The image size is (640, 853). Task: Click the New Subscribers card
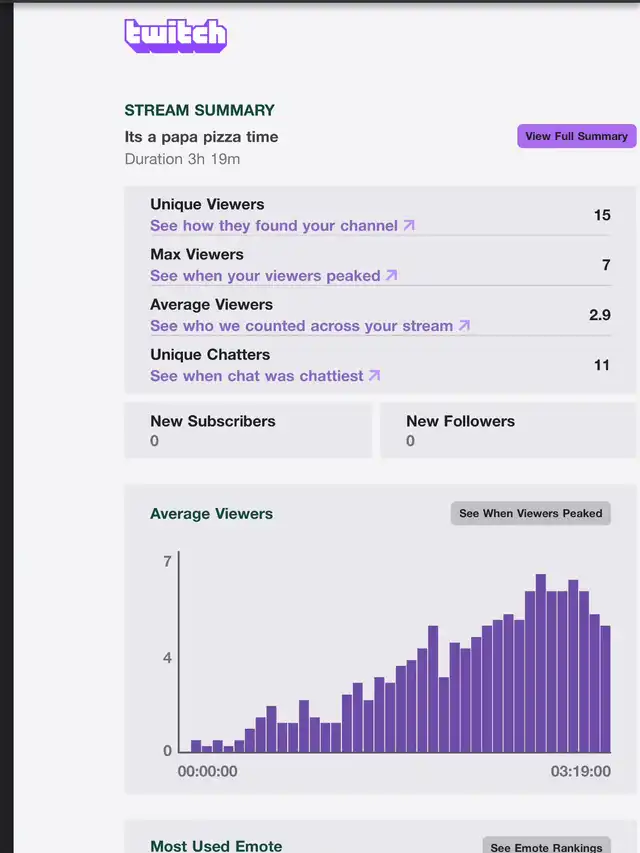247,430
